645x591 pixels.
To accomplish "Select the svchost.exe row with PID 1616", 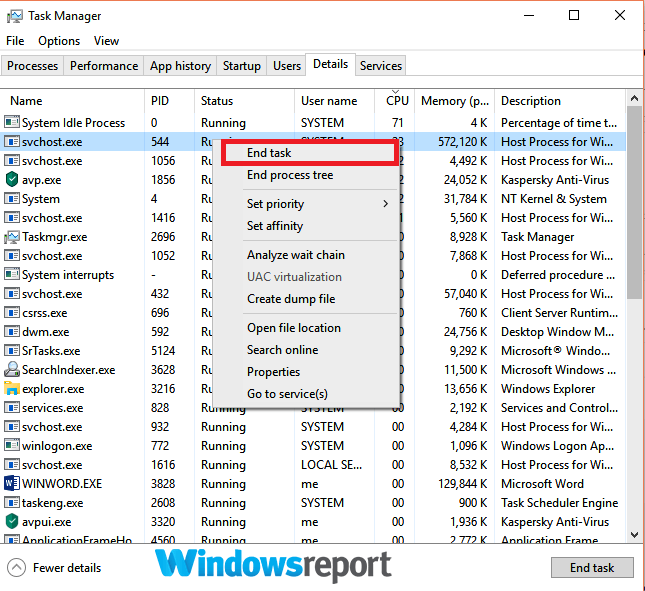I will tap(313, 464).
